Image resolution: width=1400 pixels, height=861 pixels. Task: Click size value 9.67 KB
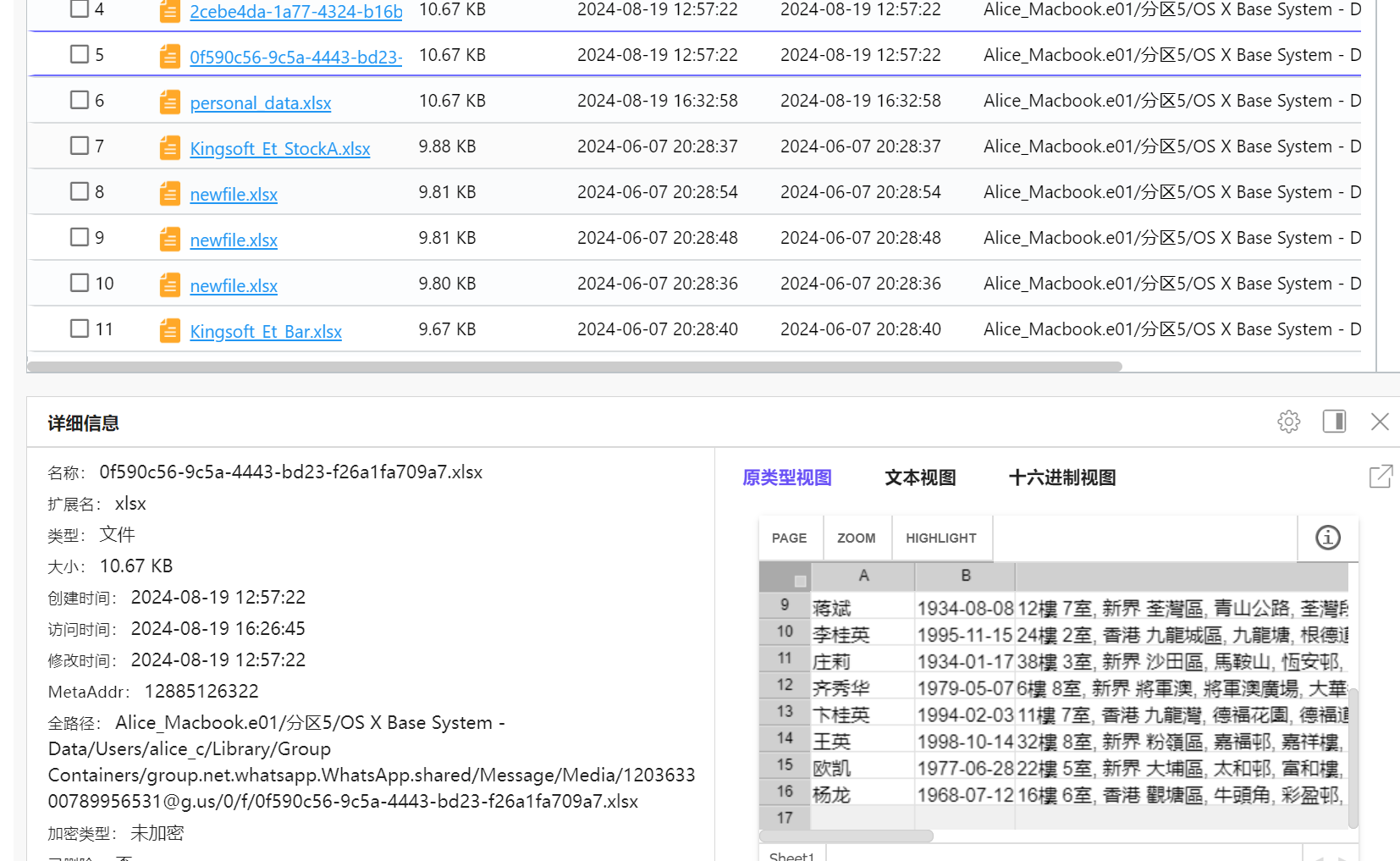[x=447, y=329]
